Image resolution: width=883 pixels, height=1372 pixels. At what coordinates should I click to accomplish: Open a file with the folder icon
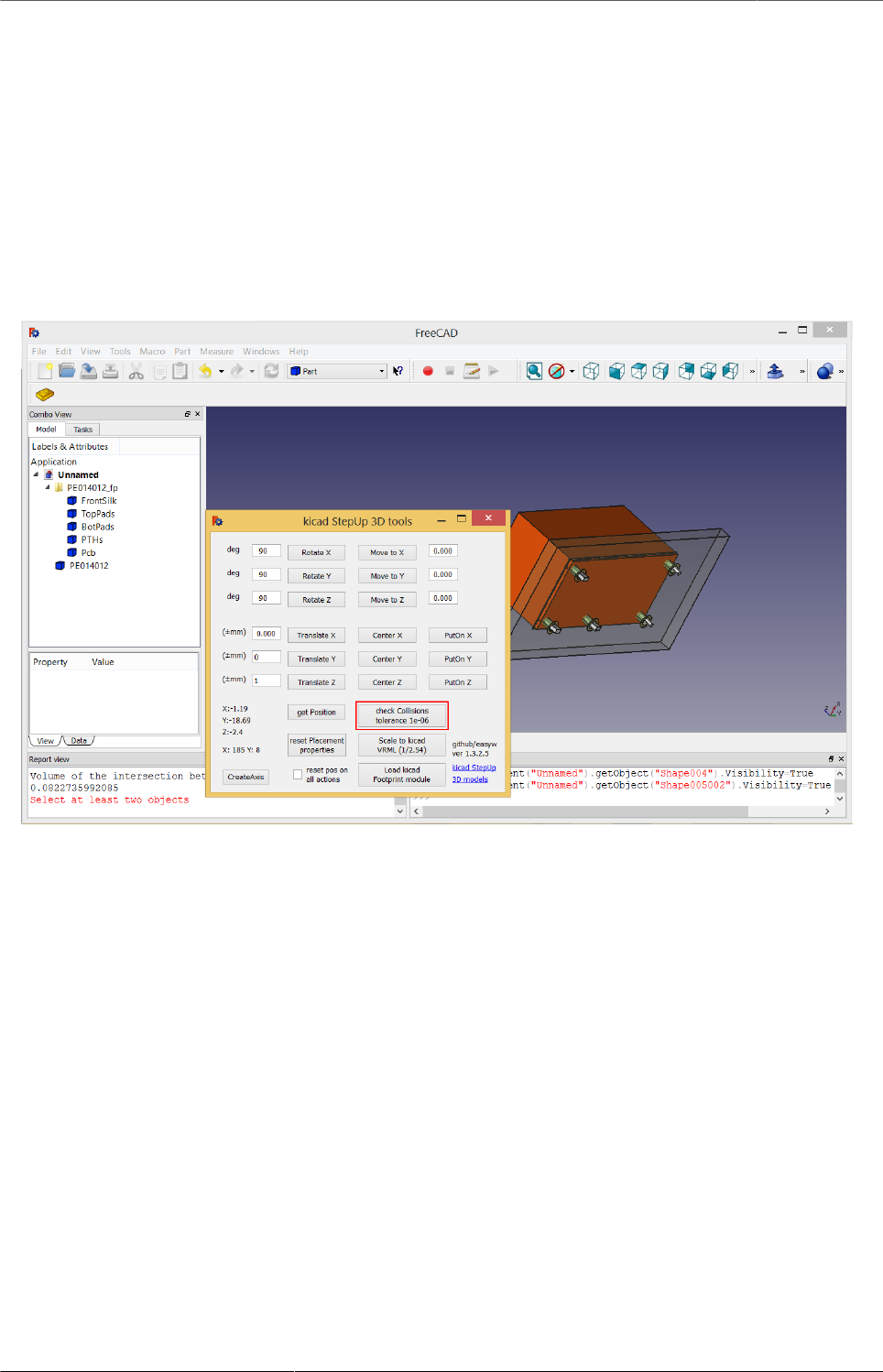point(67,371)
